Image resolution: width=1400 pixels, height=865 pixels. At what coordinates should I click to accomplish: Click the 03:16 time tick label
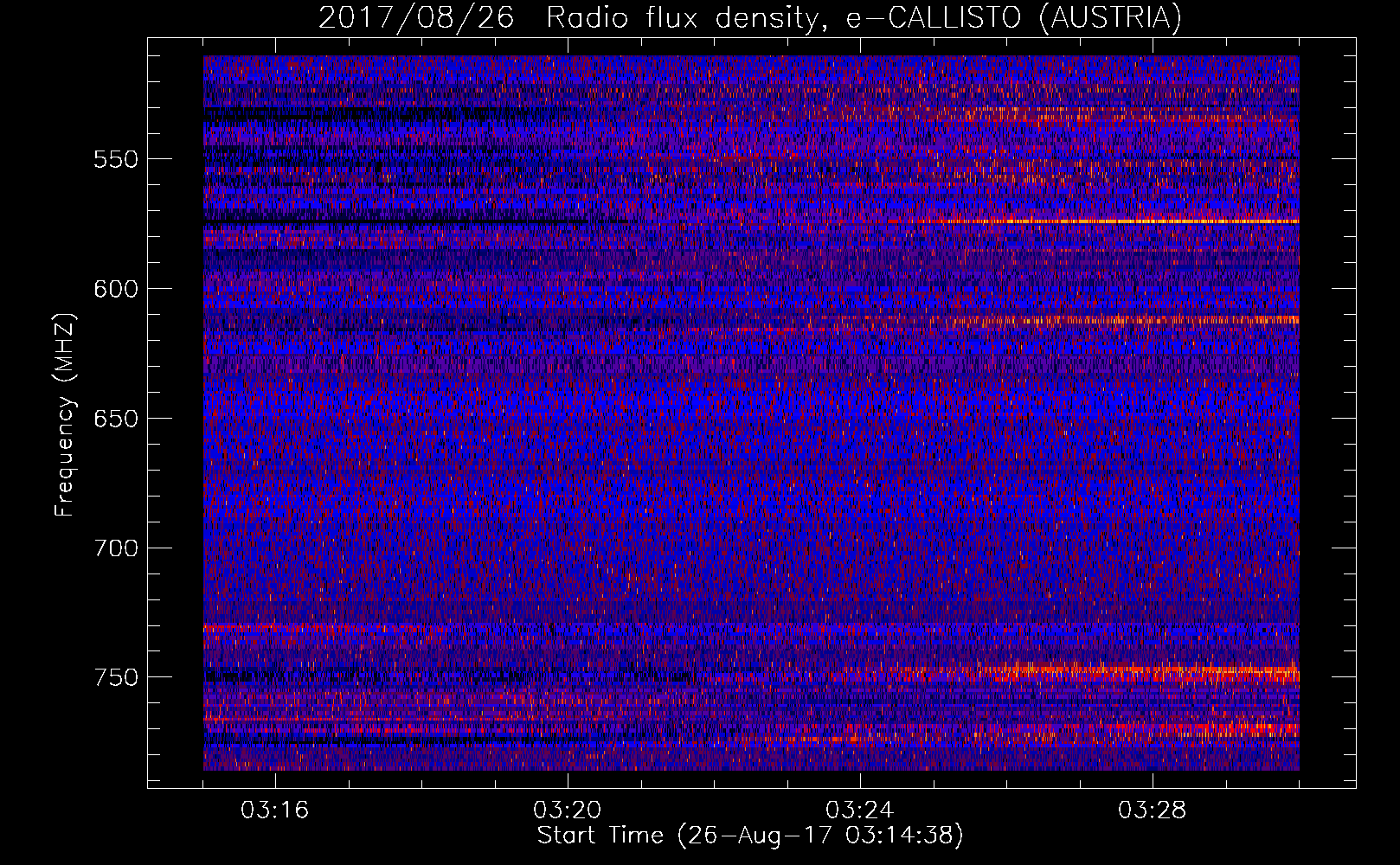[x=275, y=811]
